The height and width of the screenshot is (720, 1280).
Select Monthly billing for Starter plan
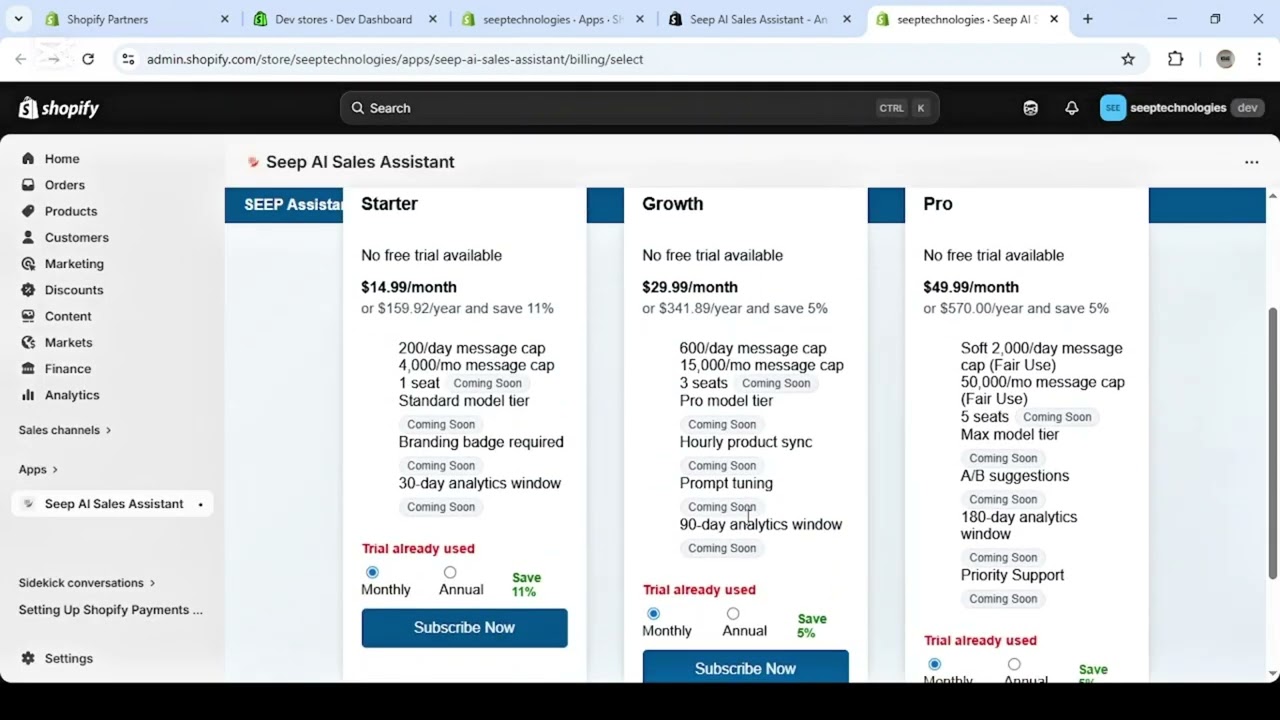(372, 572)
